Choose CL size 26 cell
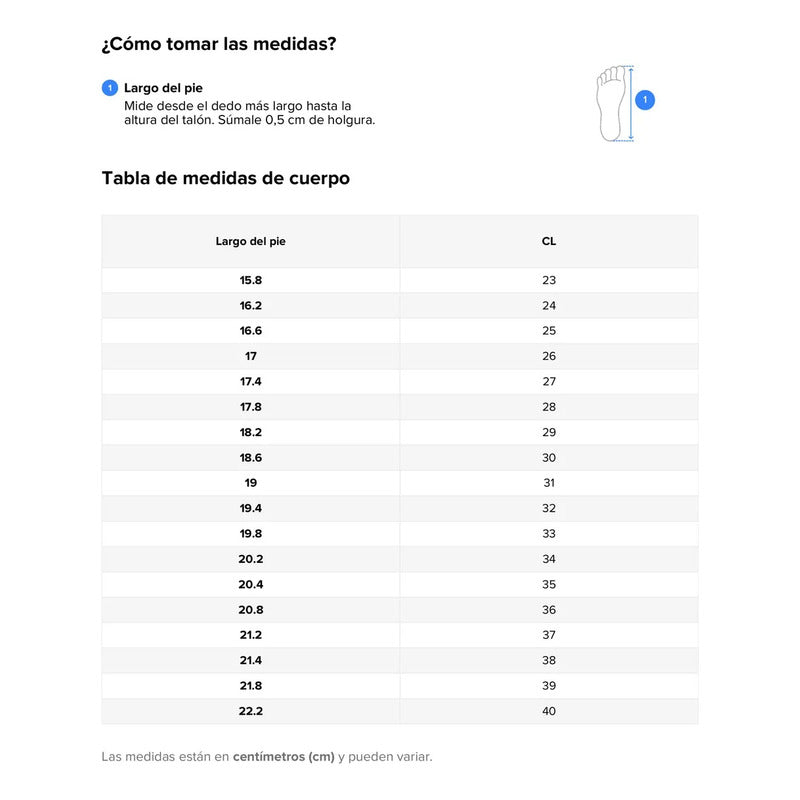The width and height of the screenshot is (800, 800). coord(549,356)
